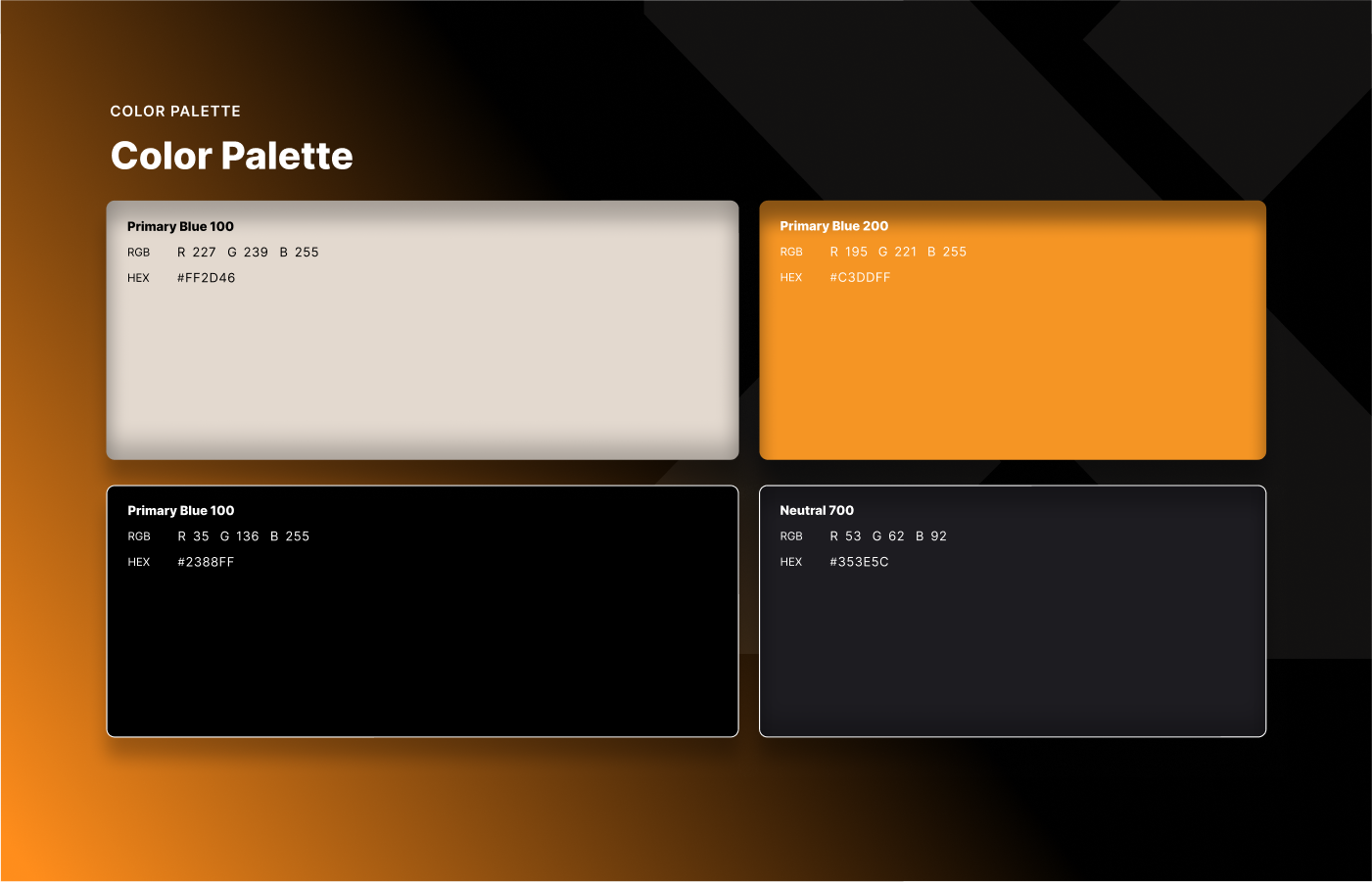Click the RGB values R 53 G 62 B 92
The image size is (1372, 882).
pyautogui.click(x=888, y=536)
